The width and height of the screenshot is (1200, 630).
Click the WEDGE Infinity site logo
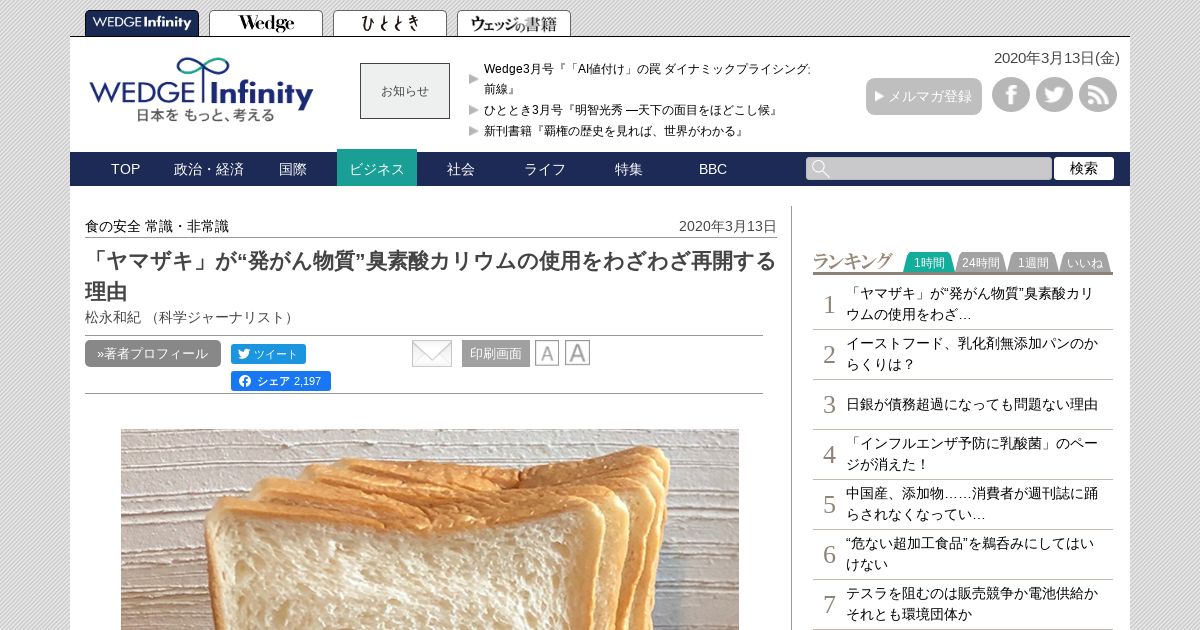tap(201, 90)
